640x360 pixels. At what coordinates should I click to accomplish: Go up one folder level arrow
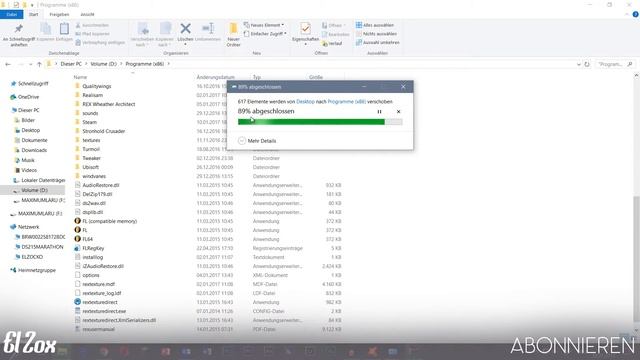pos(39,64)
